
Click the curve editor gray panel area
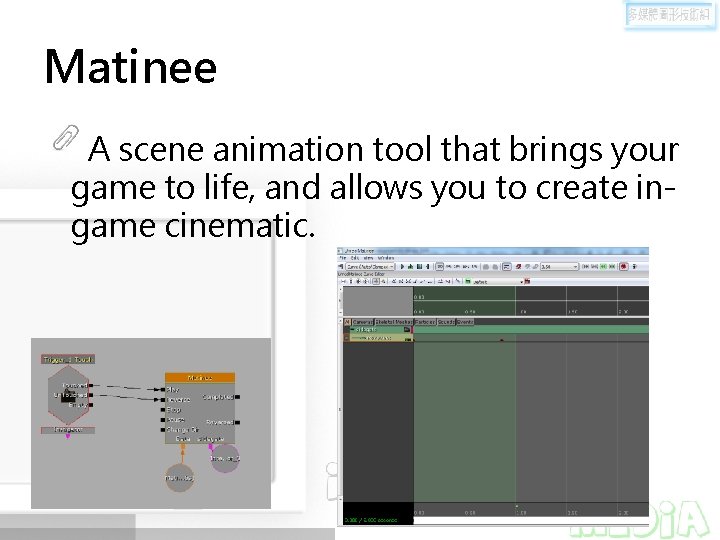378,301
